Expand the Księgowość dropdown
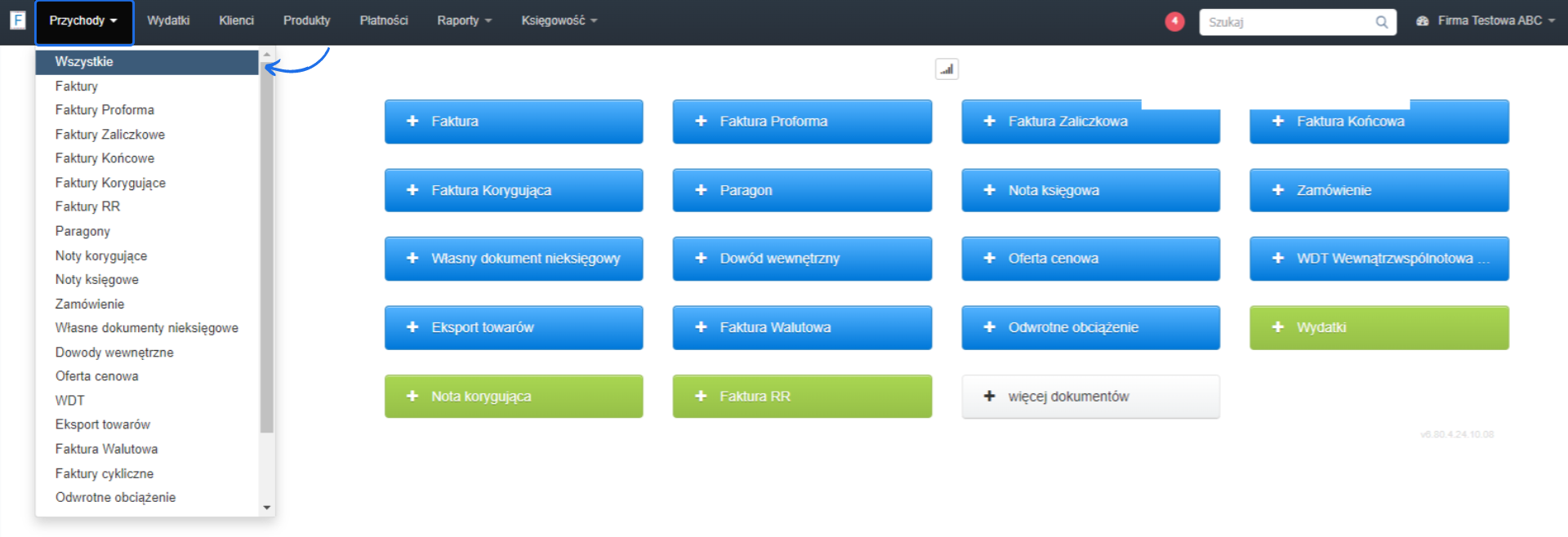 pos(559,21)
